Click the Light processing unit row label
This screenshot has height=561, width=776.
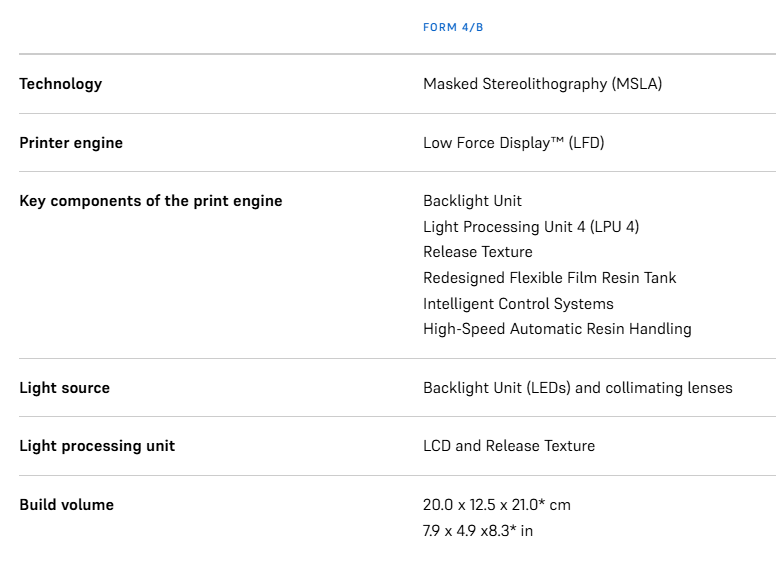(97, 446)
